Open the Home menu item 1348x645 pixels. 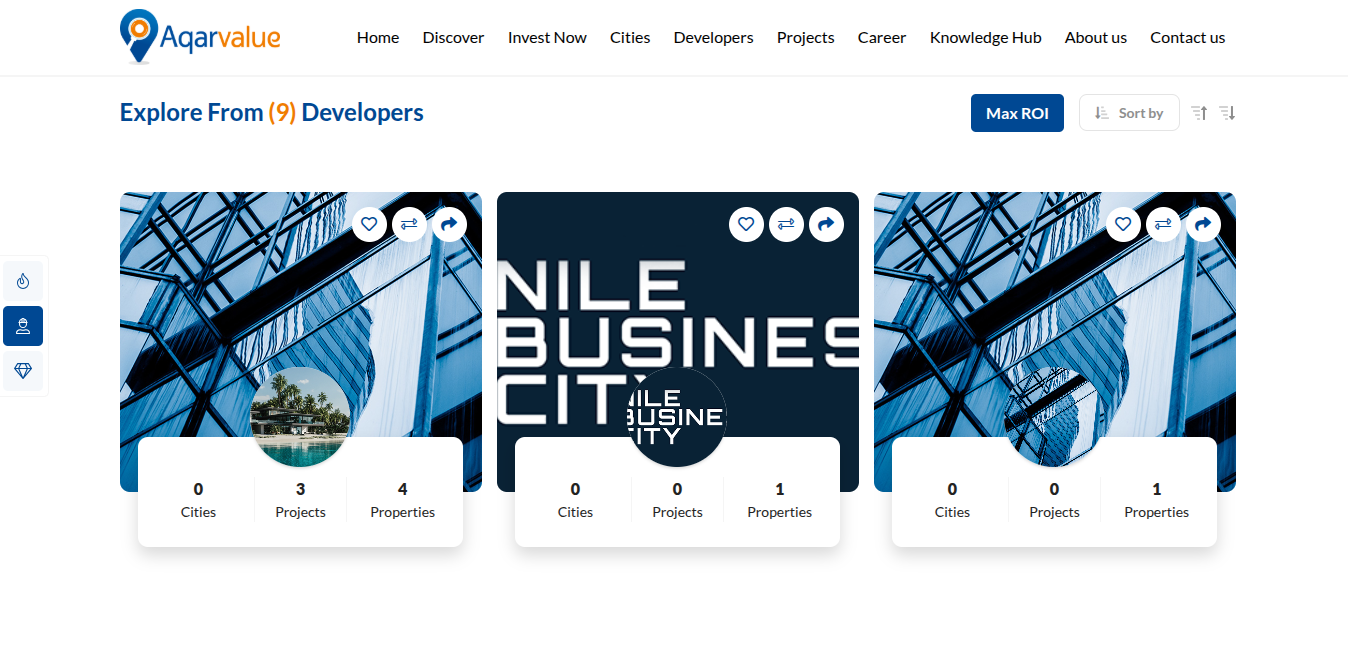pos(378,38)
